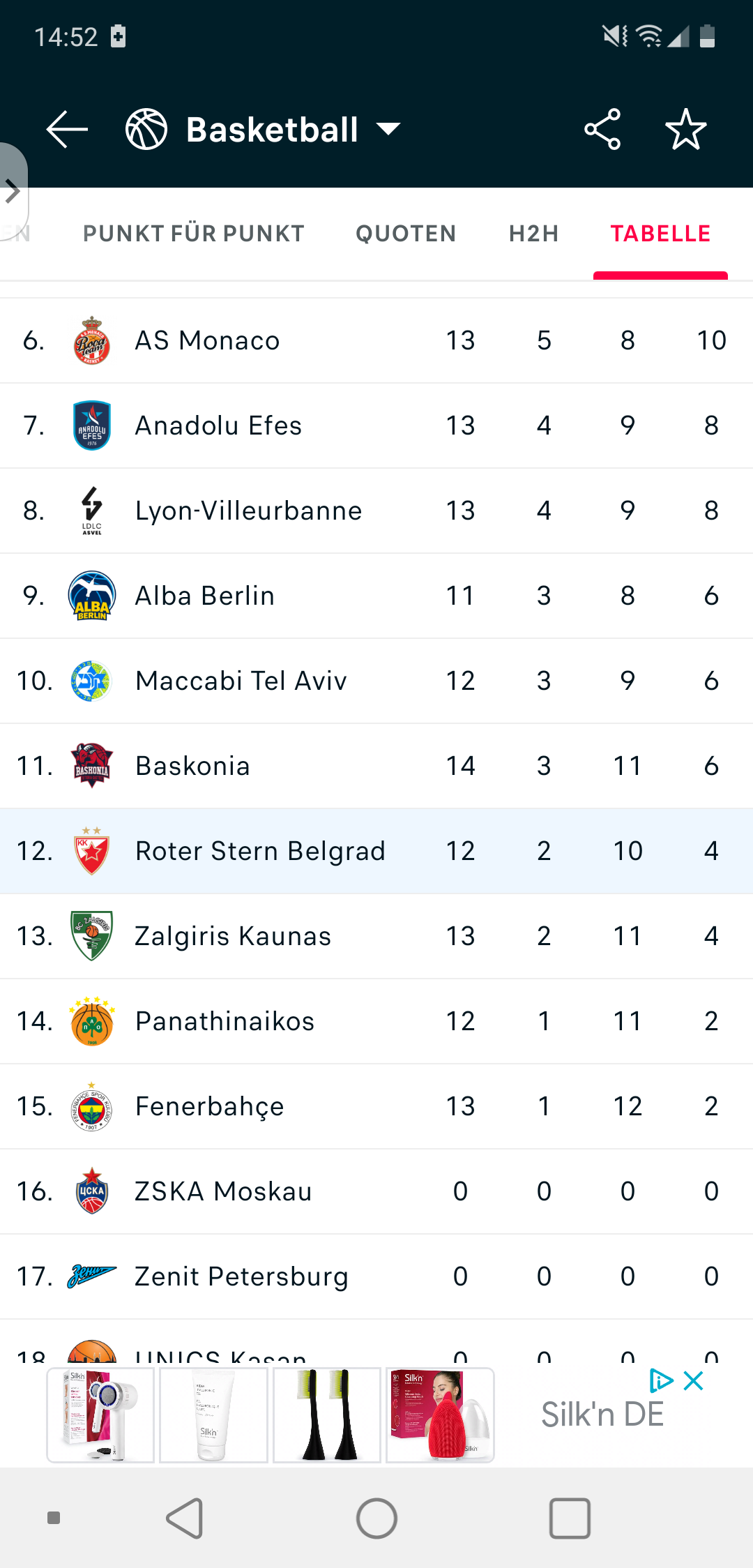
Task: Tap the Alba Berlin team logo
Action: [92, 596]
